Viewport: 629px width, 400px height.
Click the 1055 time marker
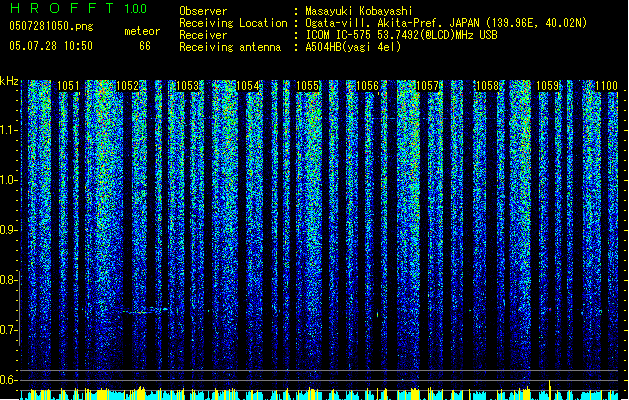tap(307, 85)
